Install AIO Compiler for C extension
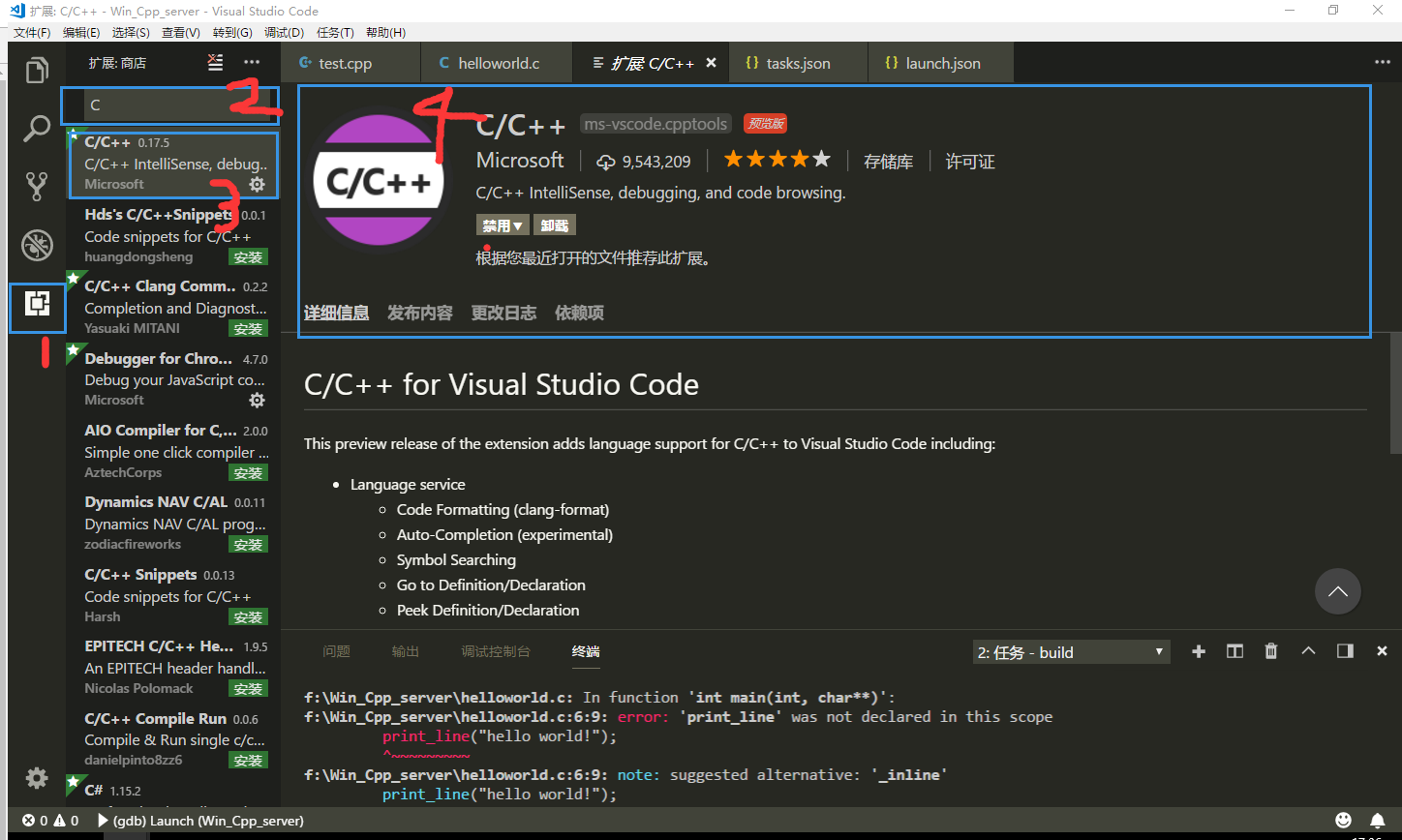1402x840 pixels. (x=248, y=473)
